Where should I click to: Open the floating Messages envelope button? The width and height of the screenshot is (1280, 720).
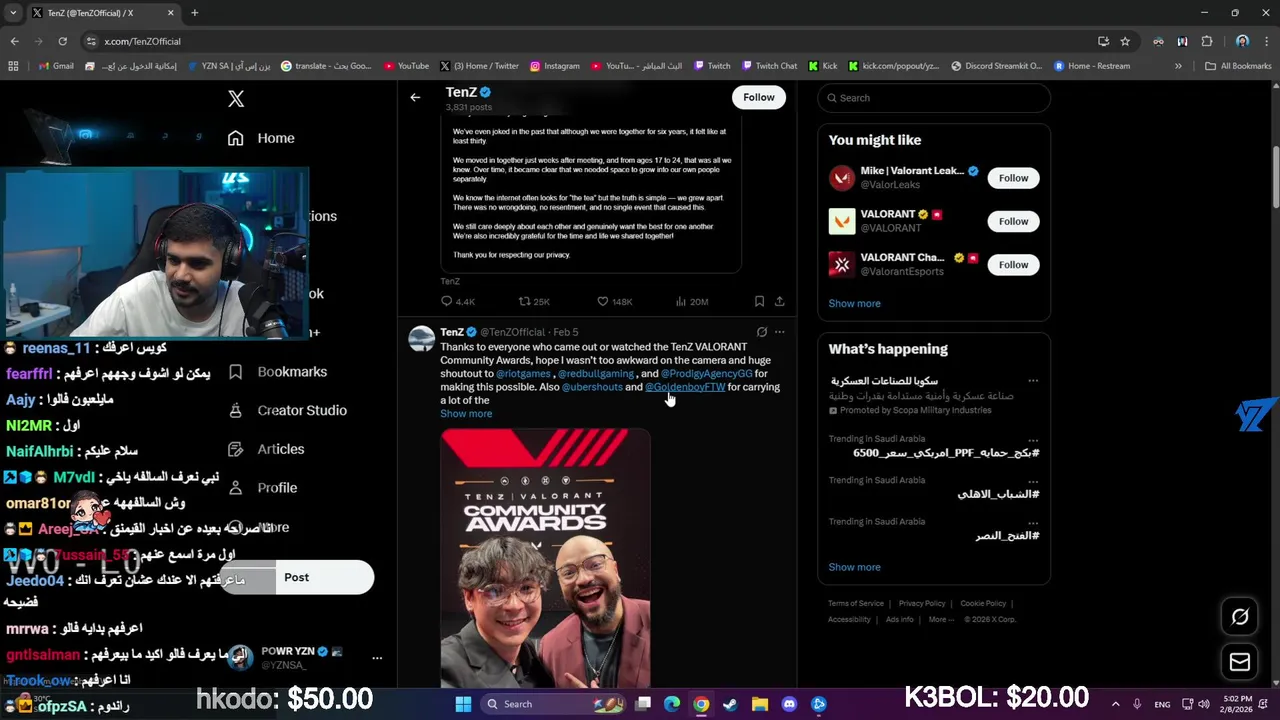(1240, 662)
